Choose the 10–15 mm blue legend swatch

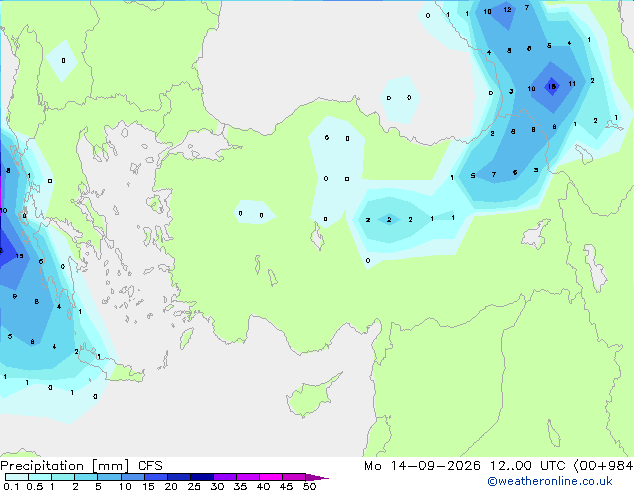[133, 477]
